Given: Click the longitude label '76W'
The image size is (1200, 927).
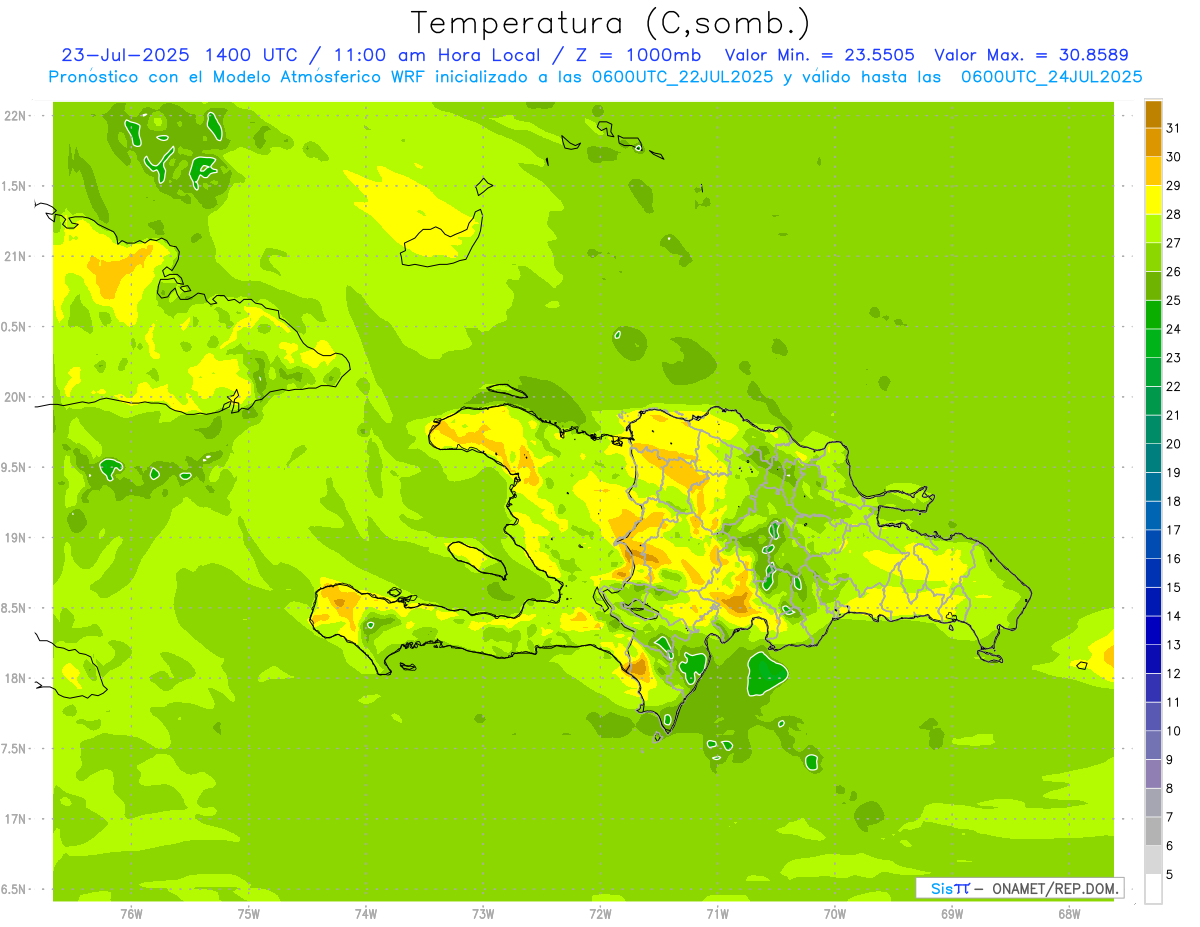Looking at the screenshot, I should pyautogui.click(x=131, y=914).
